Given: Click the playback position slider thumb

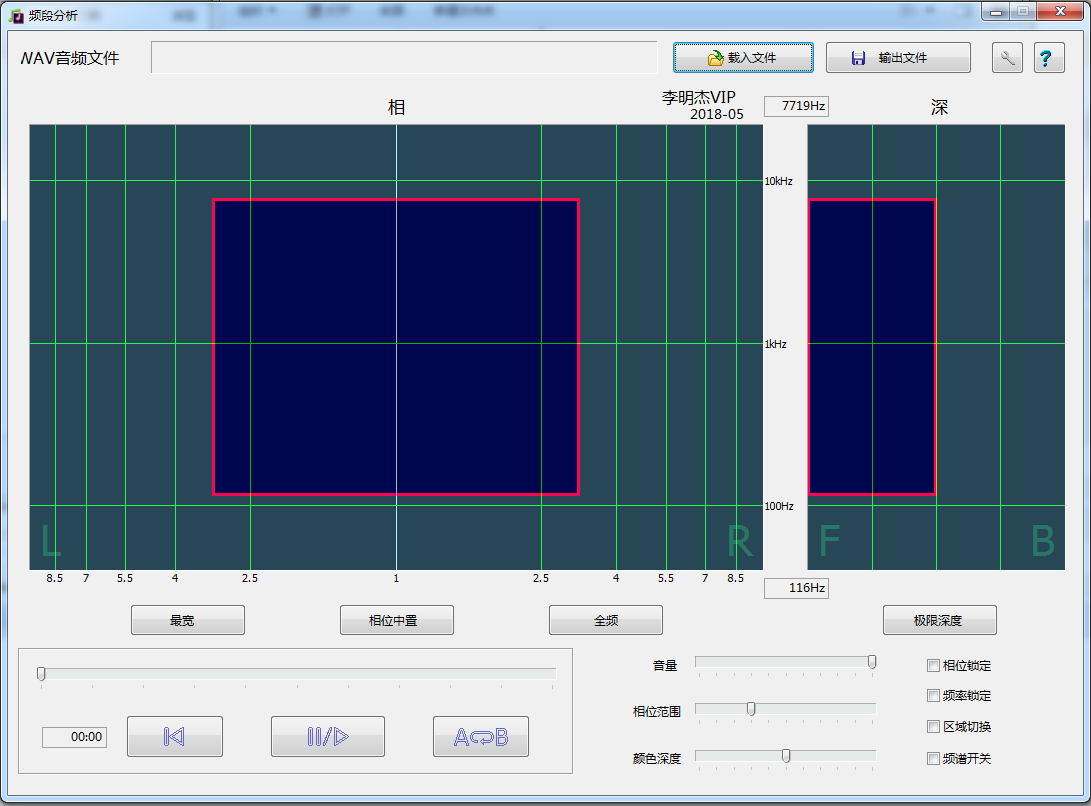Looking at the screenshot, I should point(41,674).
